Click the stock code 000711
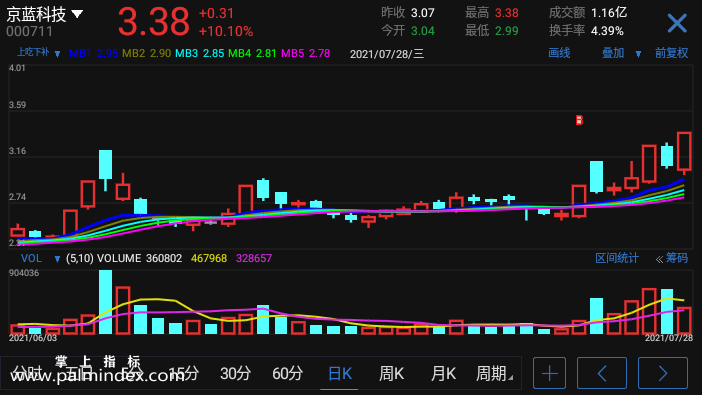The width and height of the screenshot is (702, 395). point(30,31)
